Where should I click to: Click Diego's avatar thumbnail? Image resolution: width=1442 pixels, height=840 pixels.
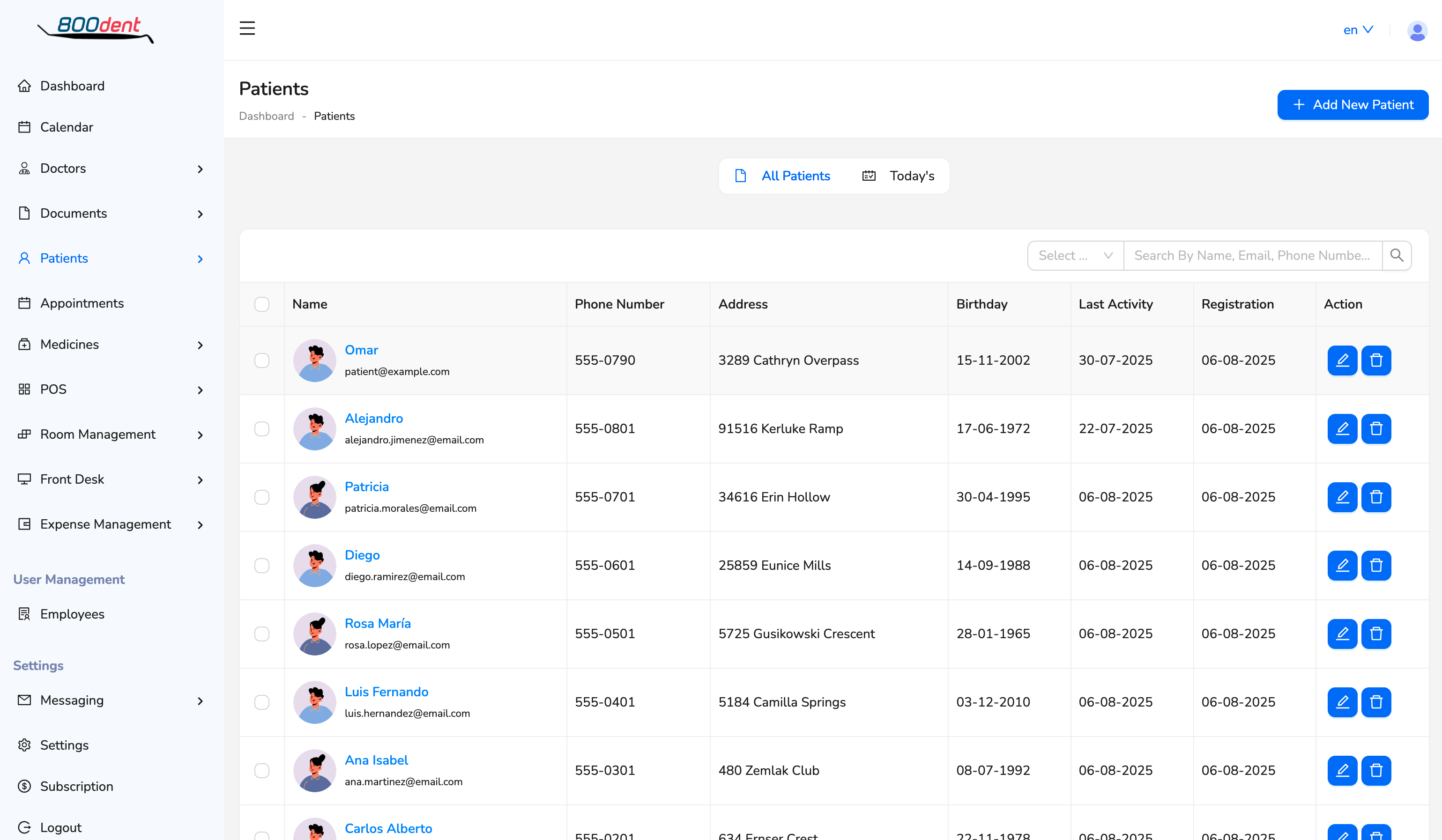click(x=314, y=565)
